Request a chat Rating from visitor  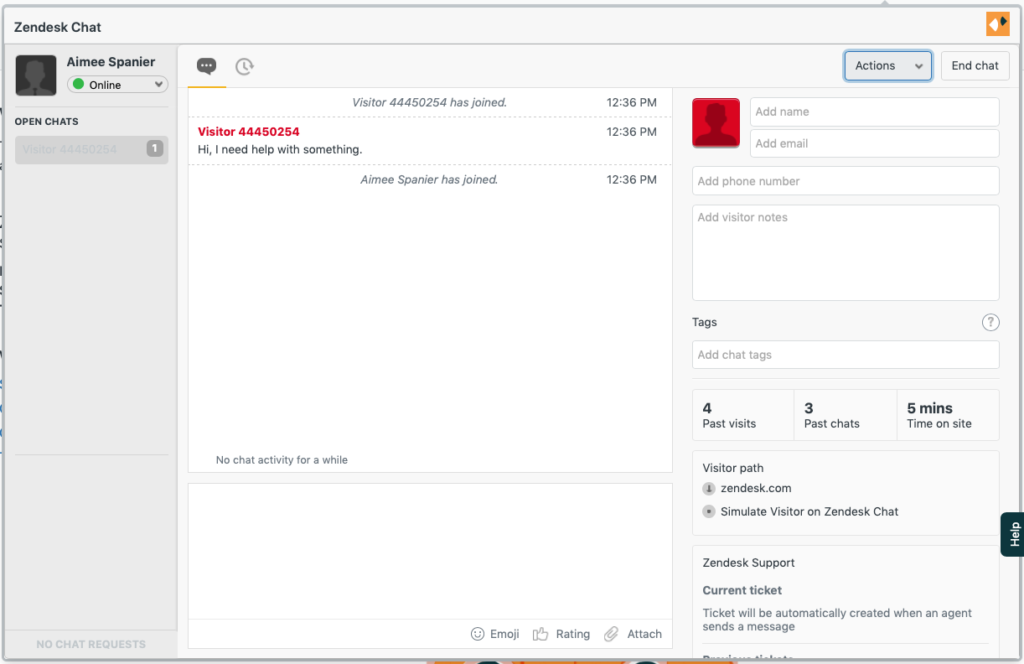(x=561, y=634)
